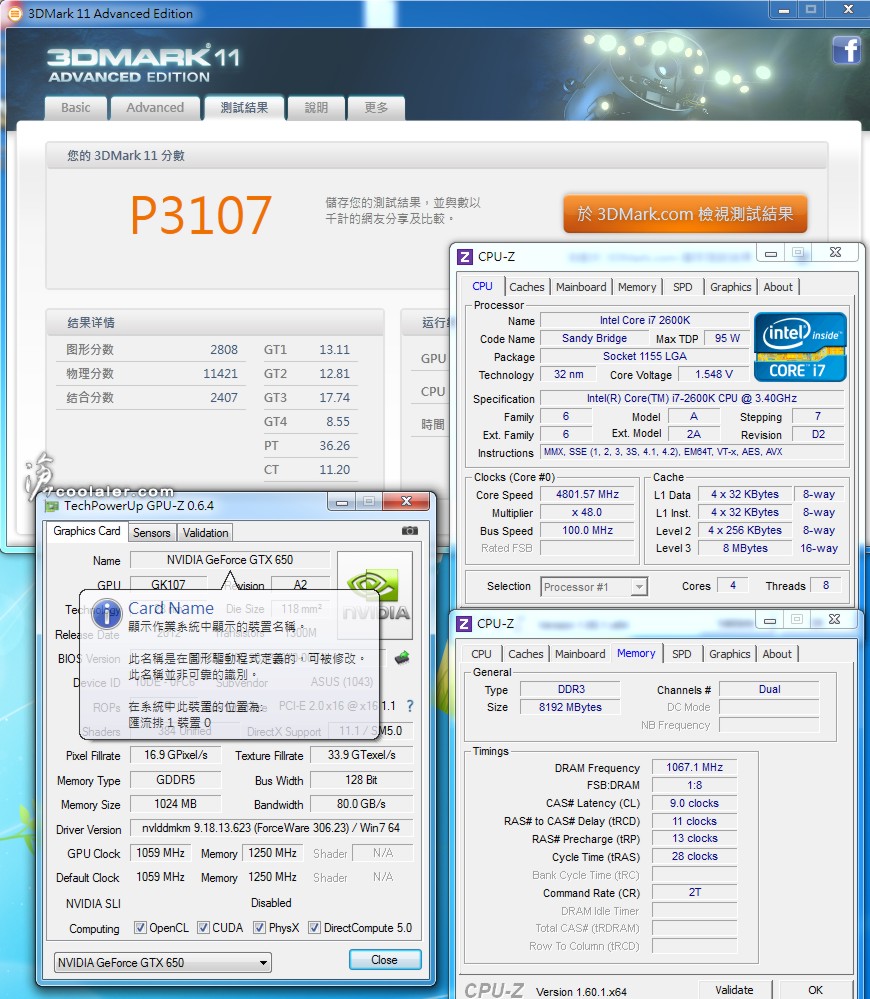Click the GPU-Z Name field NVIDIA GeForce GTX 650
Image resolution: width=870 pixels, height=999 pixels.
click(230, 560)
